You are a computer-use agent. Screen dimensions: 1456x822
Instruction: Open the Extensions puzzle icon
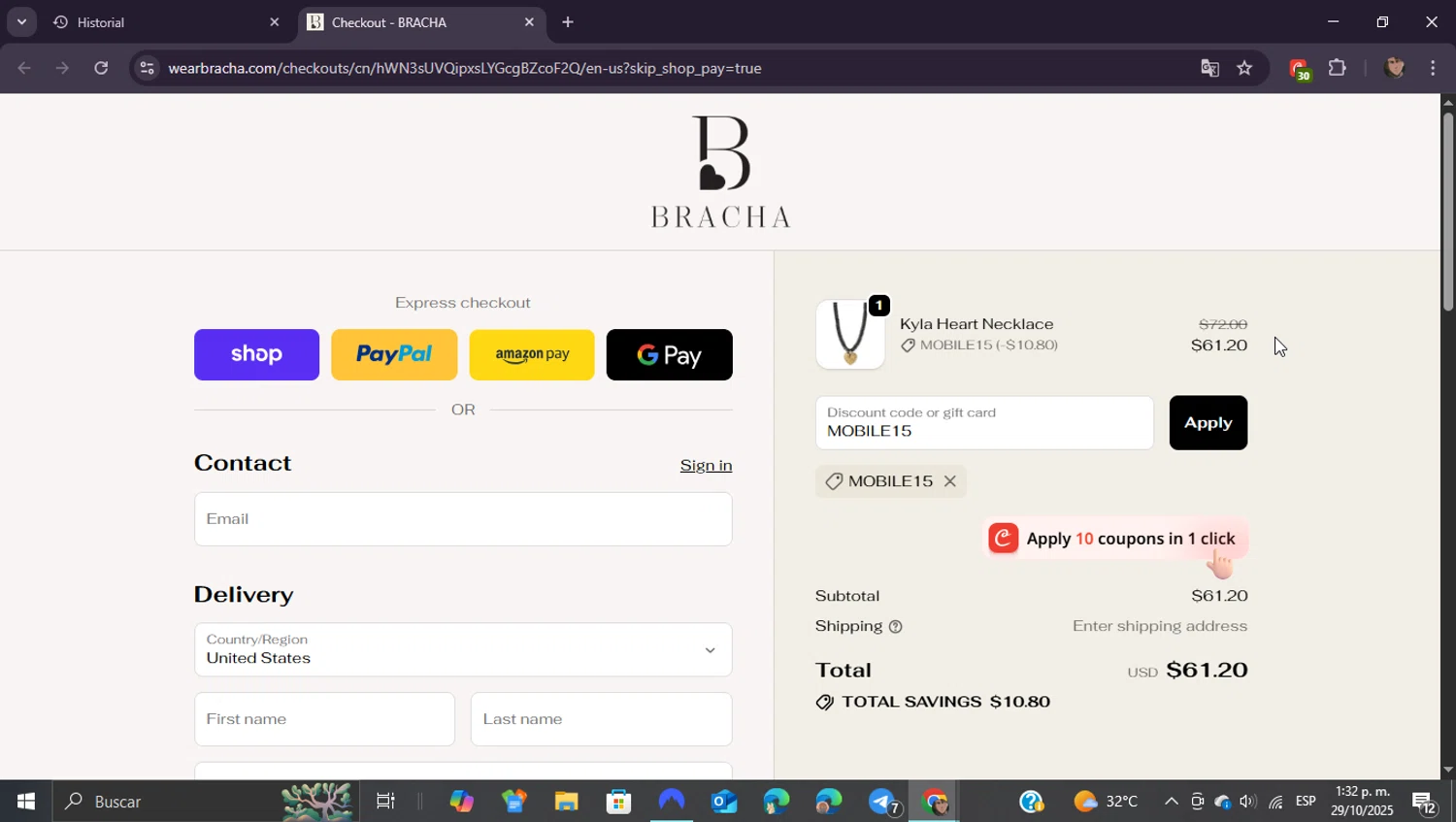click(x=1338, y=68)
